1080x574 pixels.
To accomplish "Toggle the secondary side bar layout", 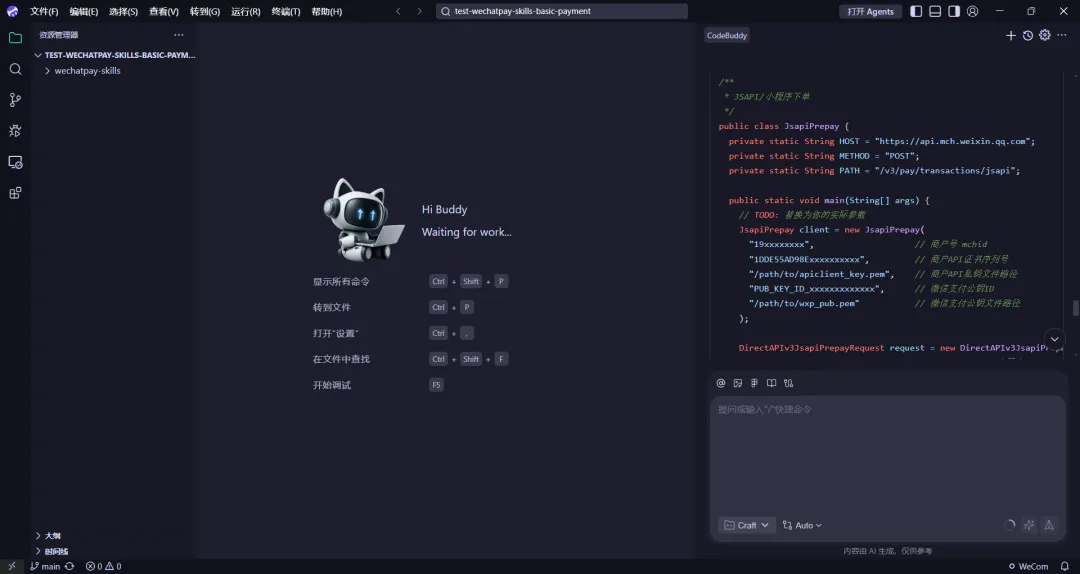I will (954, 11).
